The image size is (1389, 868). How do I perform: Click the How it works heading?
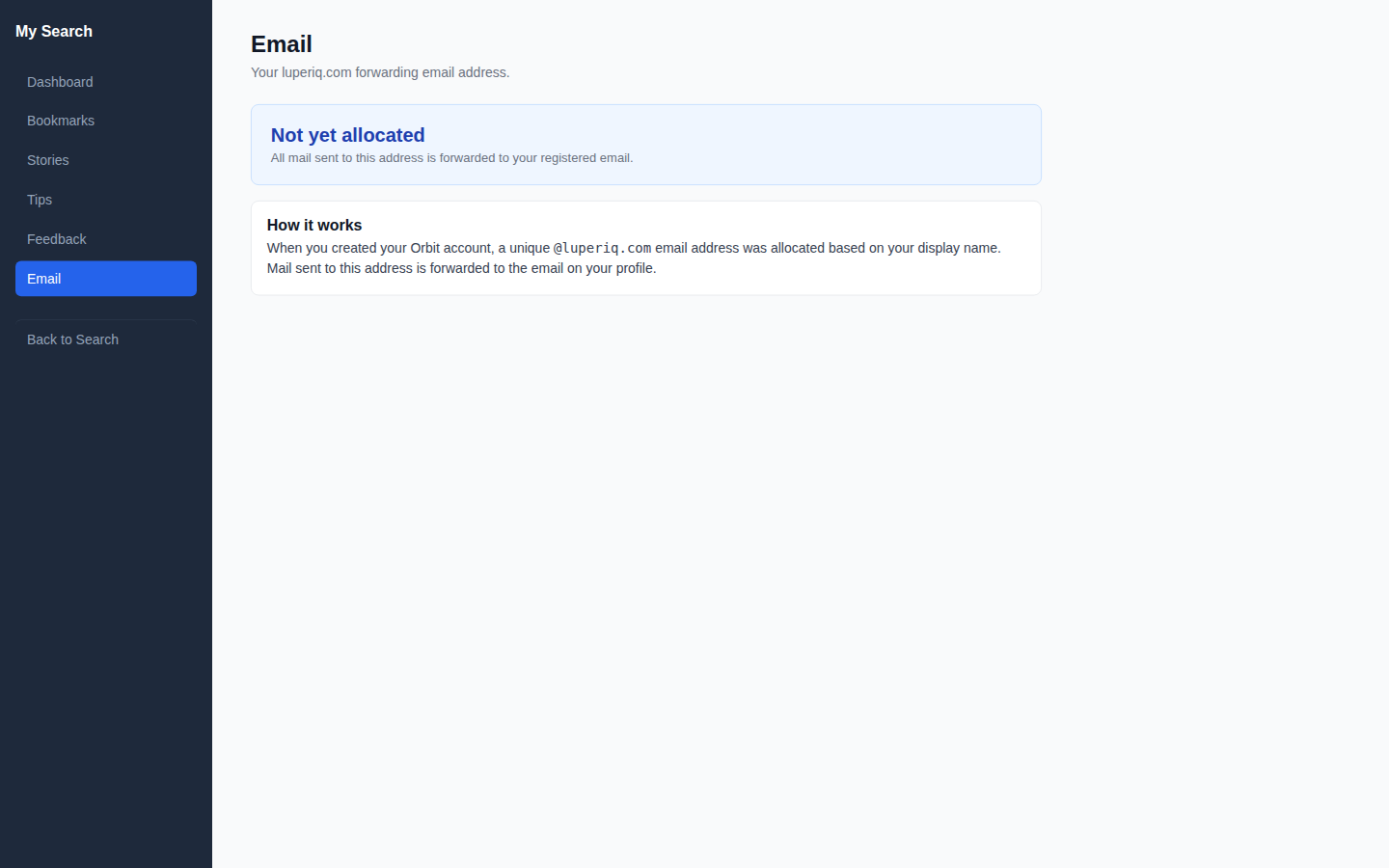(x=314, y=225)
